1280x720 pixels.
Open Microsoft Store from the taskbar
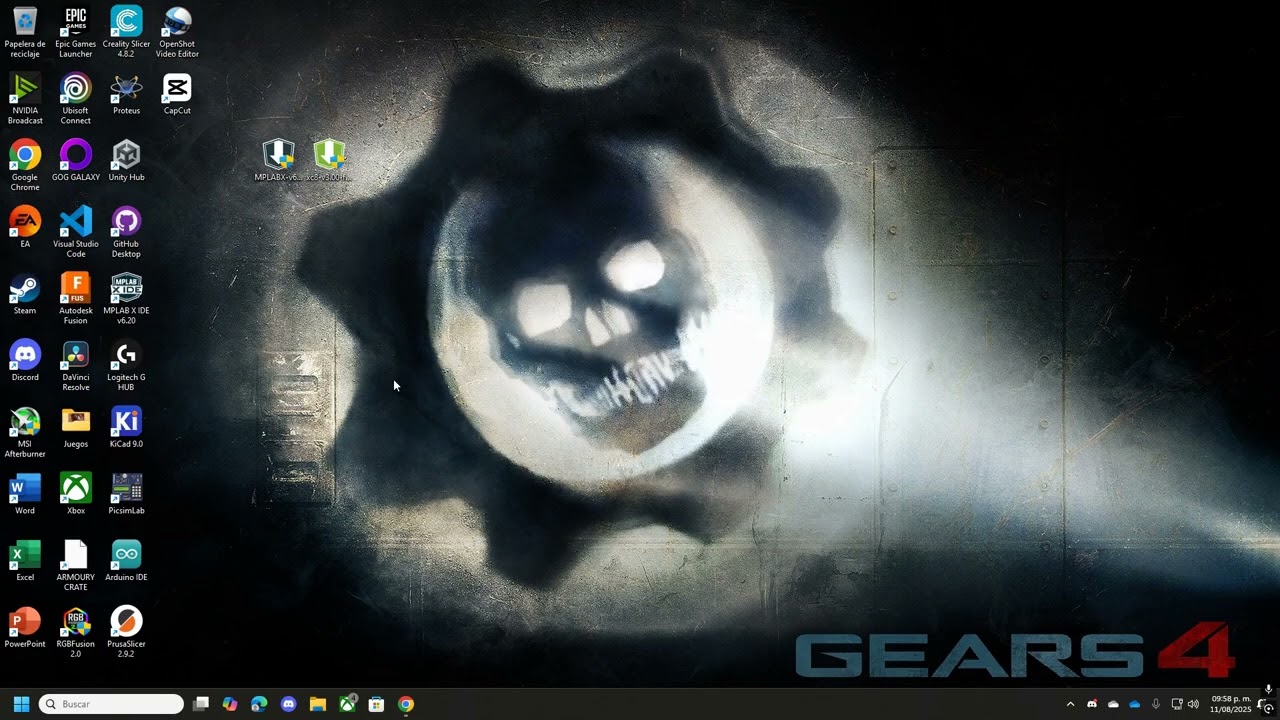(377, 704)
